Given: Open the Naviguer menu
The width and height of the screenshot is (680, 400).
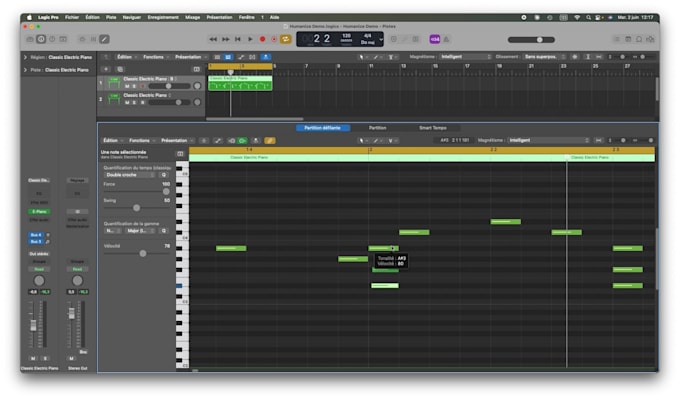Looking at the screenshot, I should pyautogui.click(x=132, y=17).
